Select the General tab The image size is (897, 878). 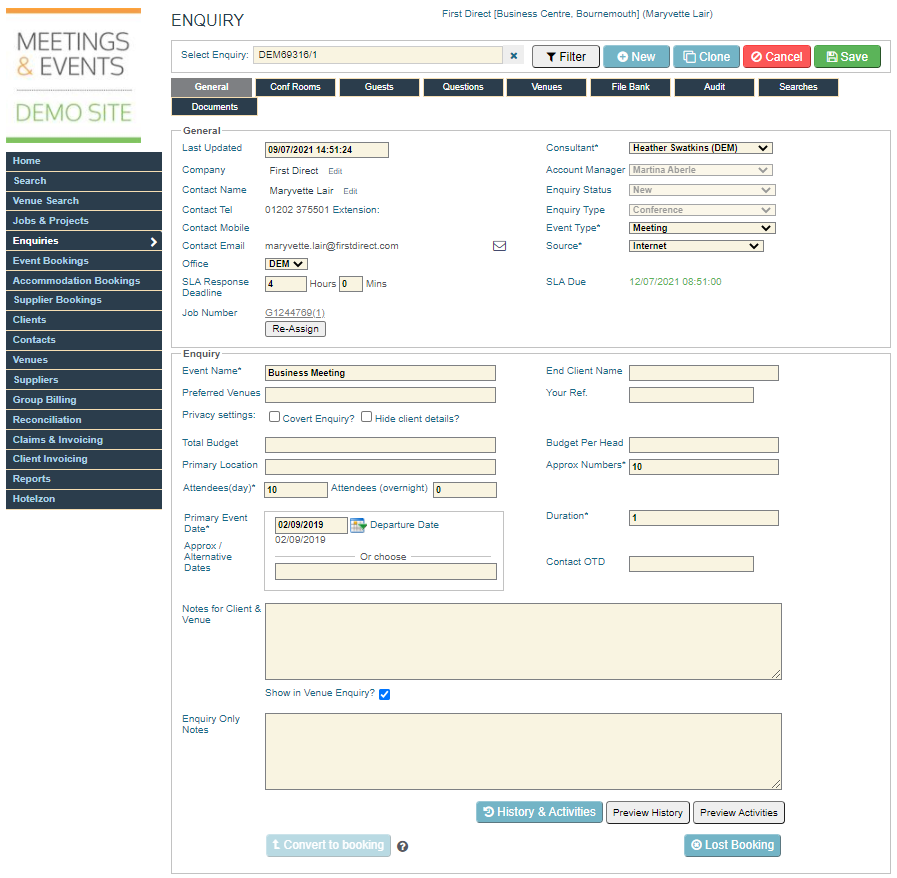pos(212,87)
